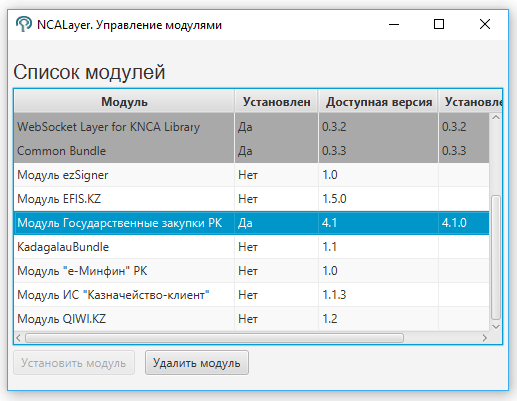Select 'Модуль Государственные закупки РК' row
This screenshot has width=517, height=401.
tap(252, 223)
